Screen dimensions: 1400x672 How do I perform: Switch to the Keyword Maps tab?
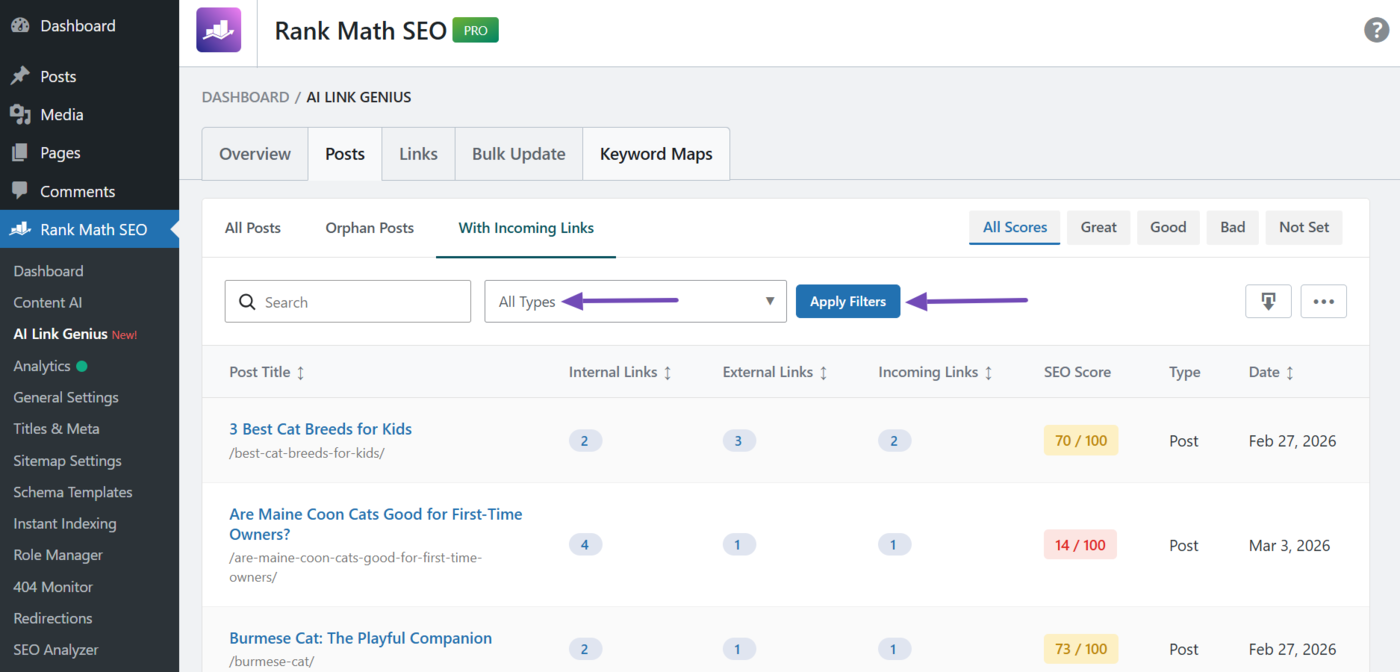tap(656, 154)
